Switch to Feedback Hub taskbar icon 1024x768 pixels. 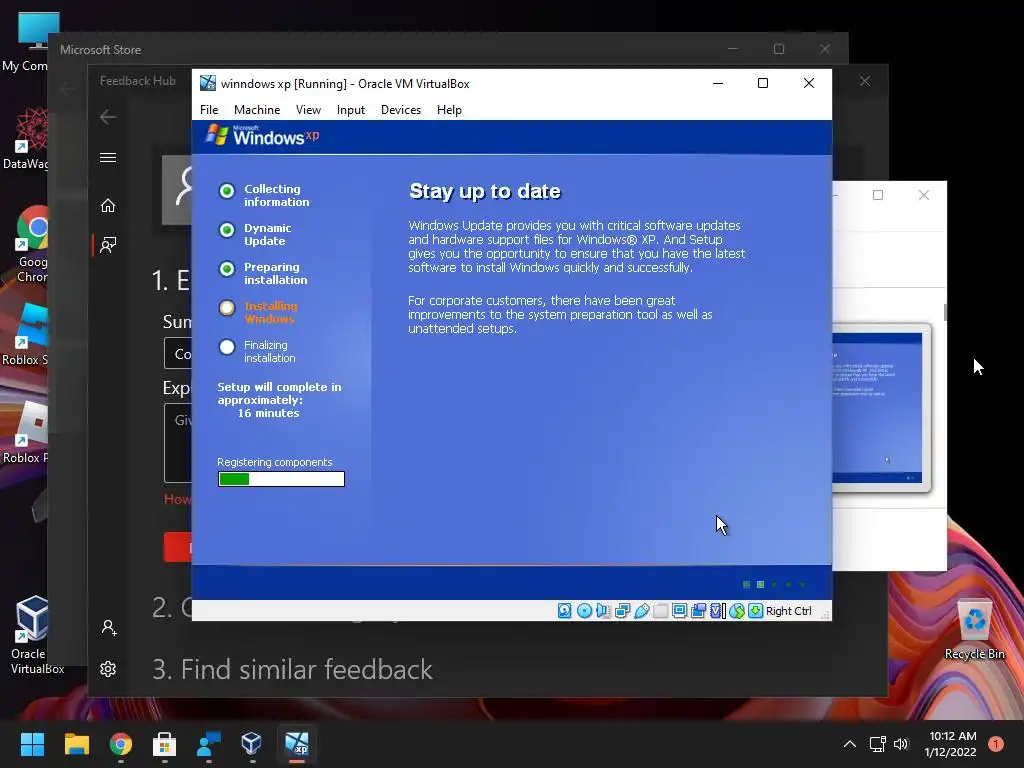(208, 744)
